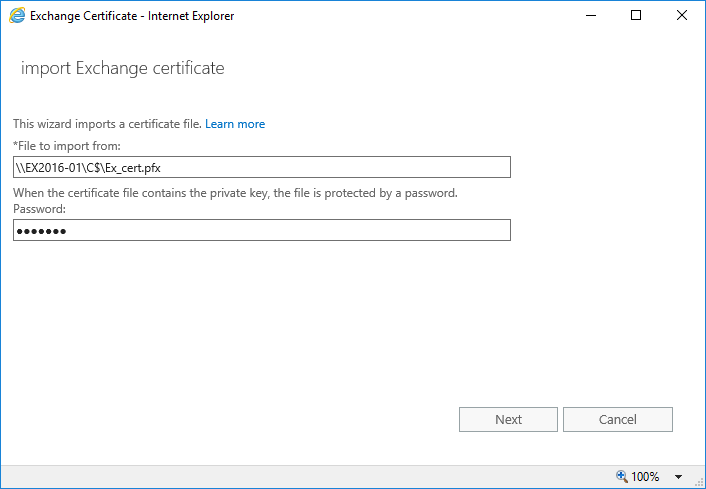Viewport: 706px width, 489px height.
Task: Click the "*File to import from:" label
Action: 67,146
